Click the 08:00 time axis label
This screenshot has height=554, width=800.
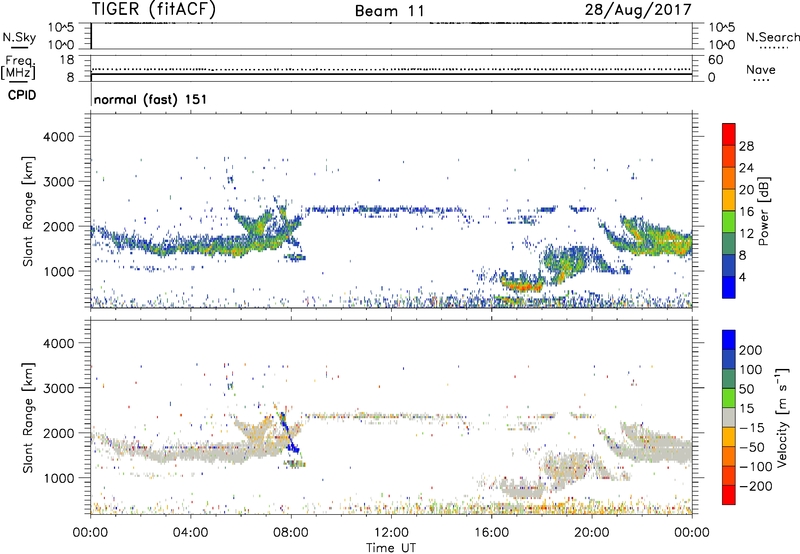click(291, 533)
